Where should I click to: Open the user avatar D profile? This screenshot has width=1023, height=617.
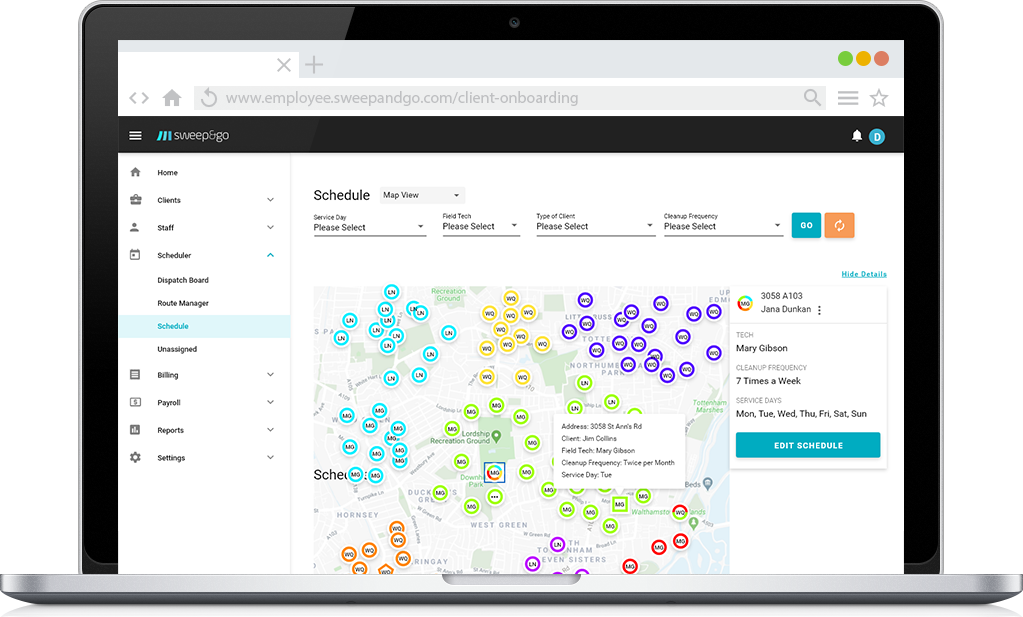point(877,136)
